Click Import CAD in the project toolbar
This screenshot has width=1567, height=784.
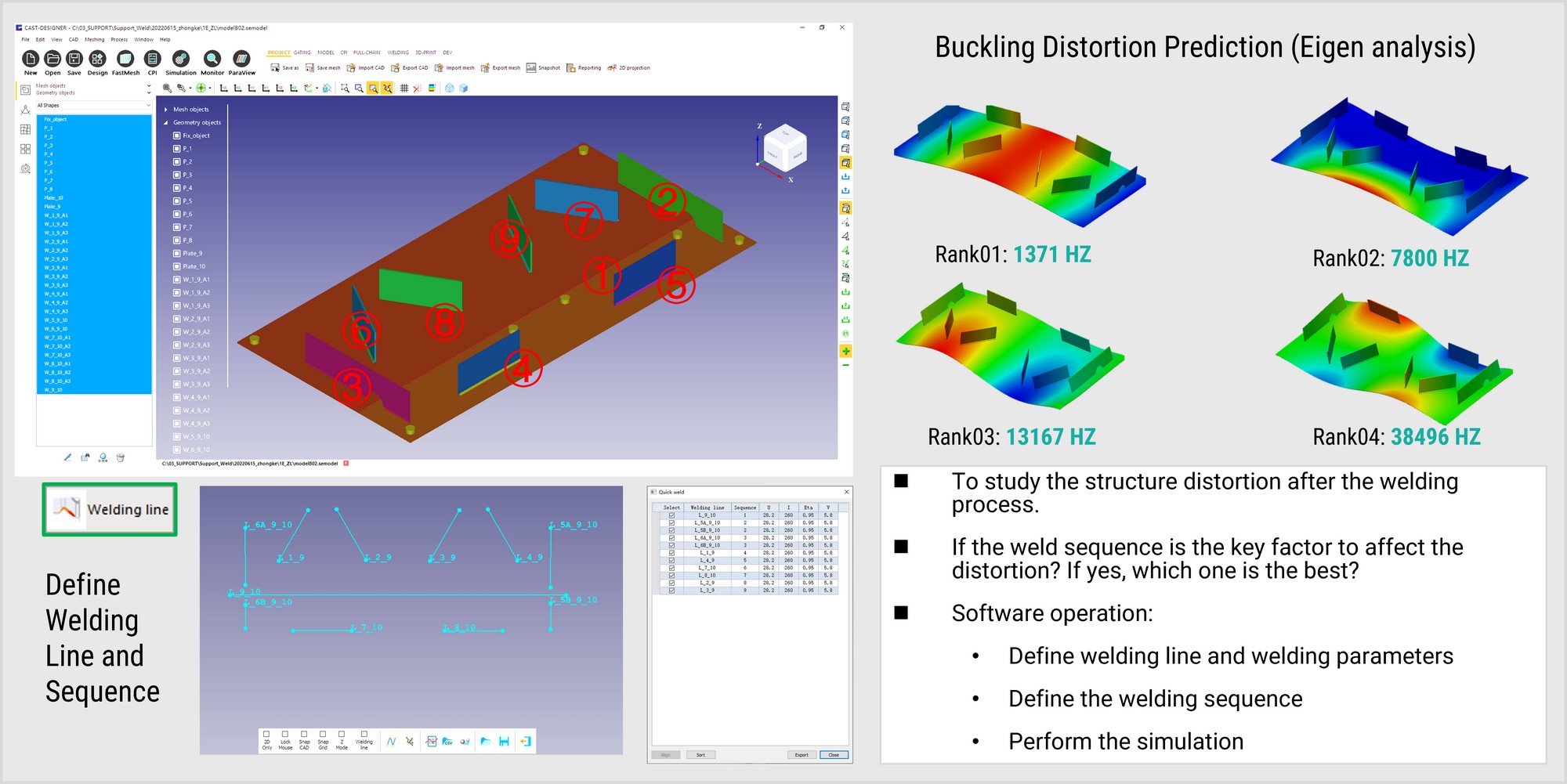pos(351,68)
